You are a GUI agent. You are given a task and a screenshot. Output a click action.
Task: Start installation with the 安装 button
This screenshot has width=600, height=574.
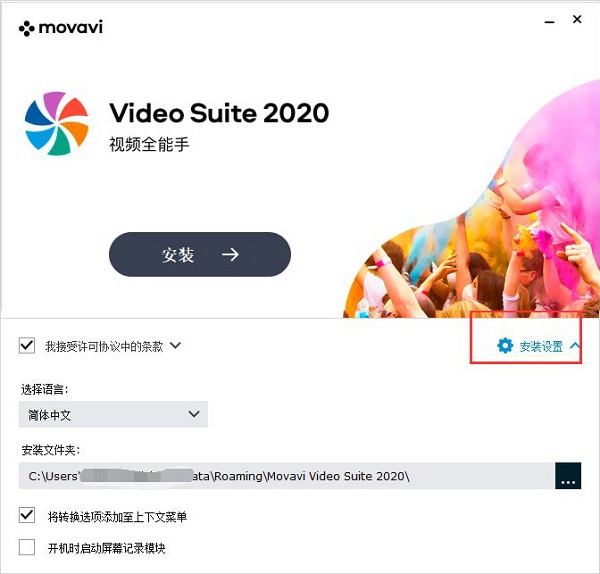tap(200, 254)
